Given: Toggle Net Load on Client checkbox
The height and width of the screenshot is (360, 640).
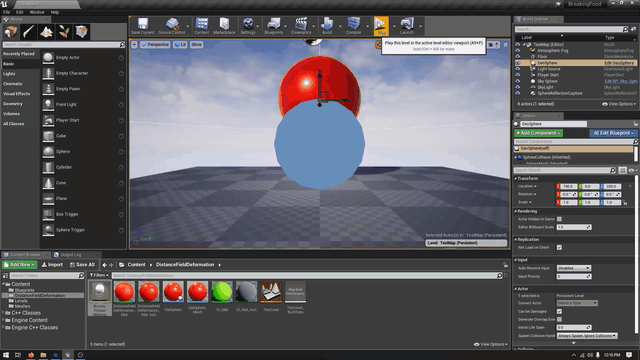Looking at the screenshot, I should point(559,247).
